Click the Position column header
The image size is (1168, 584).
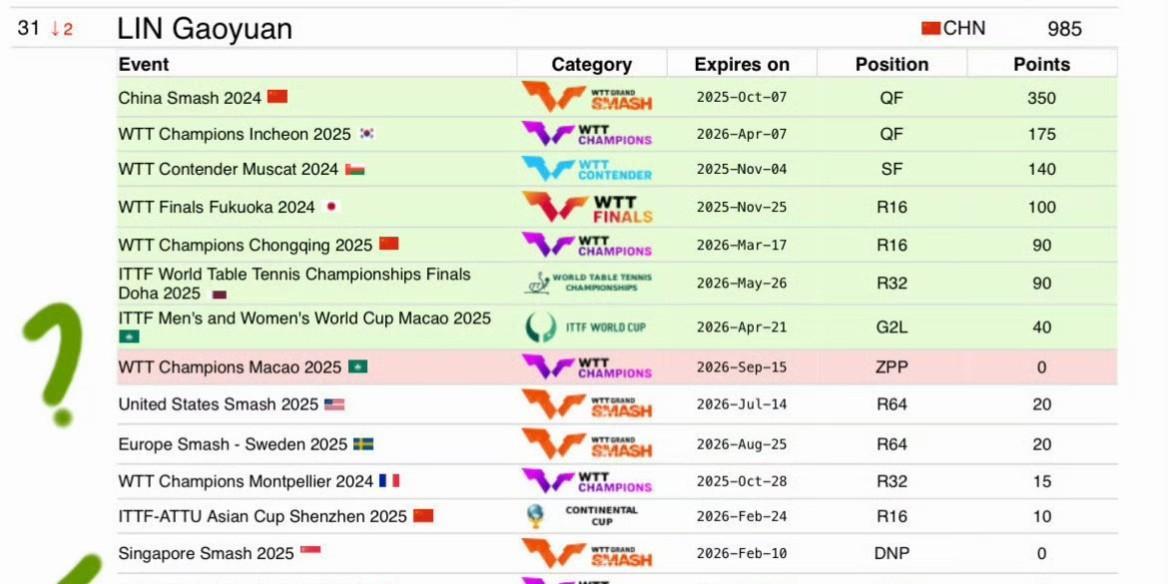point(892,65)
